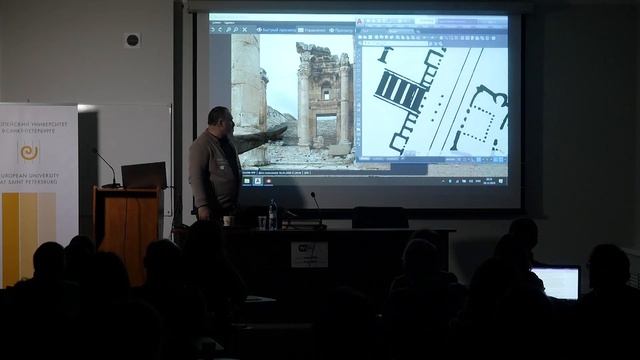Open File Explorer from projected taskbar
The width and height of the screenshot is (640, 360).
pos(247,181)
